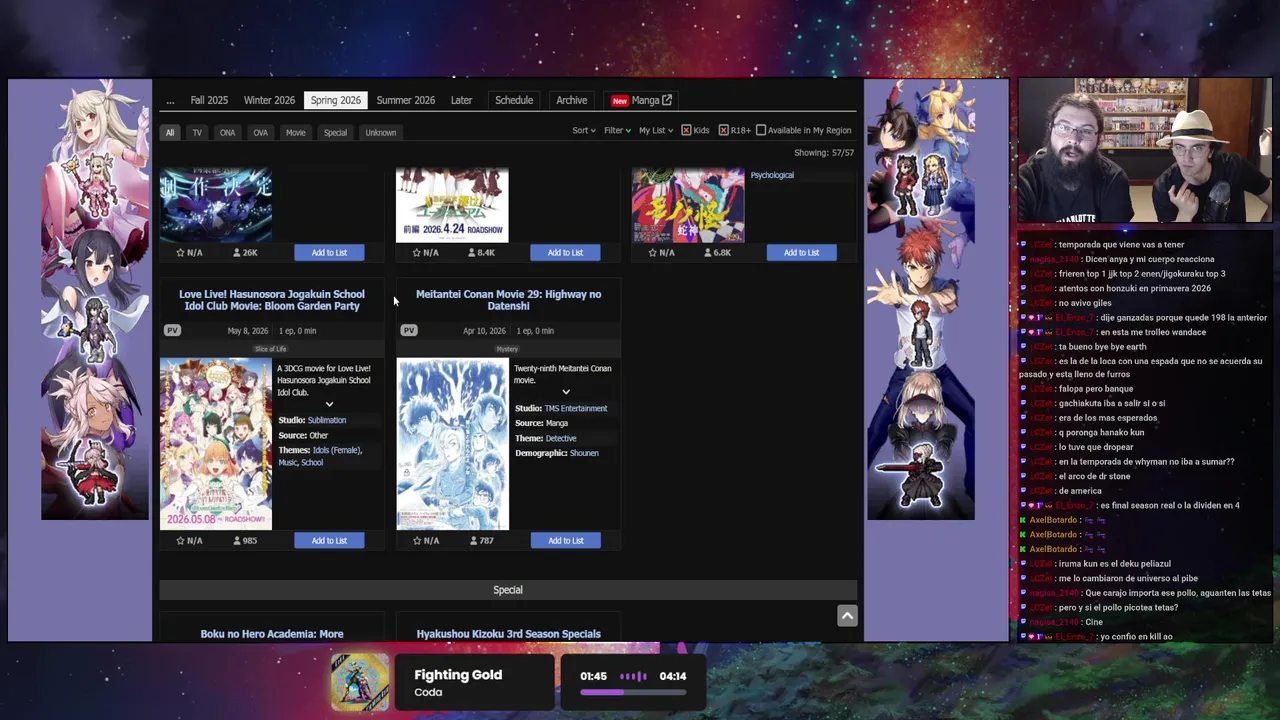Select the All type filter
The height and width of the screenshot is (720, 1280).
click(170, 132)
